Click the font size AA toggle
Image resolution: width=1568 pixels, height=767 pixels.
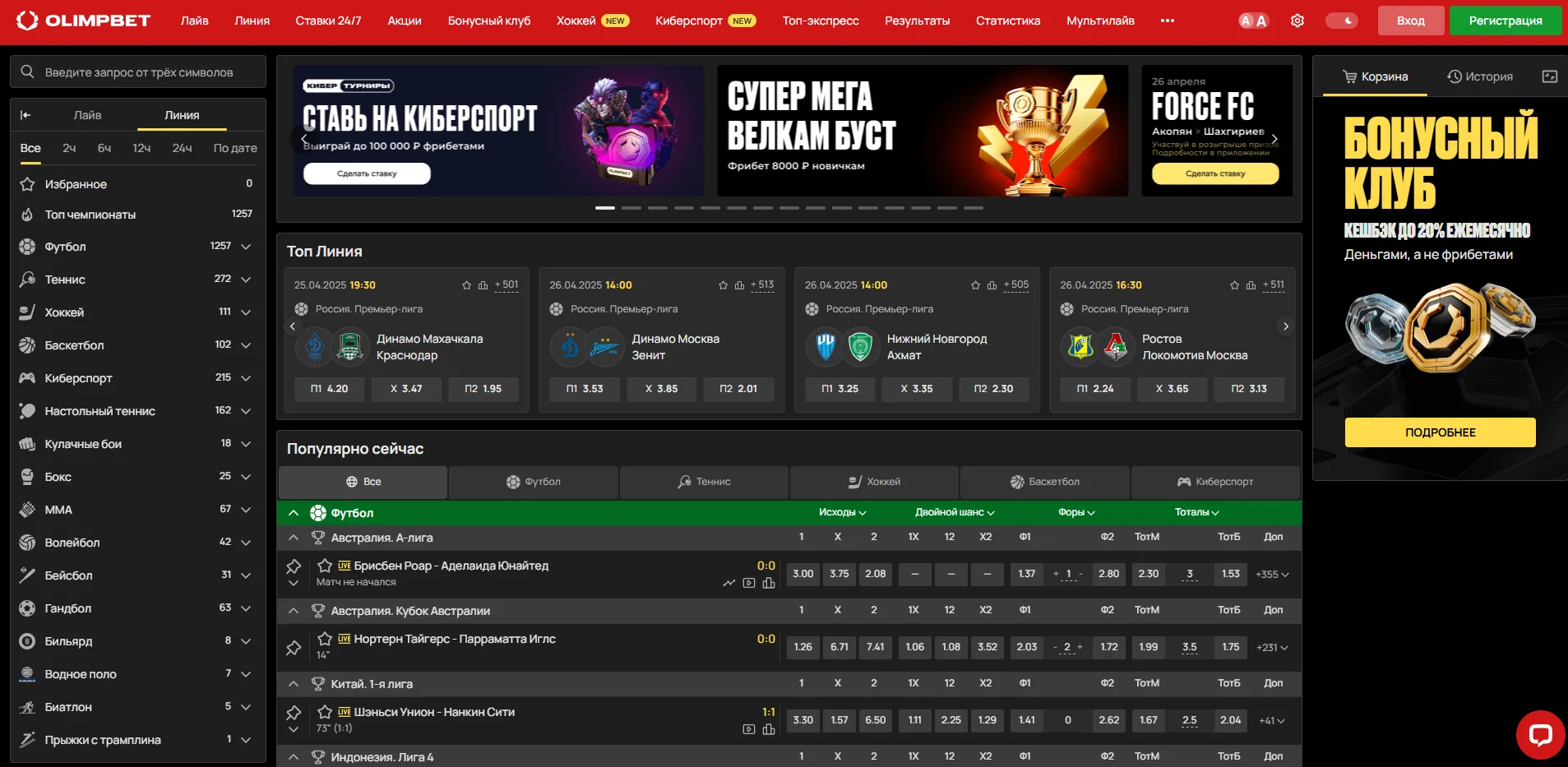coord(1254,21)
